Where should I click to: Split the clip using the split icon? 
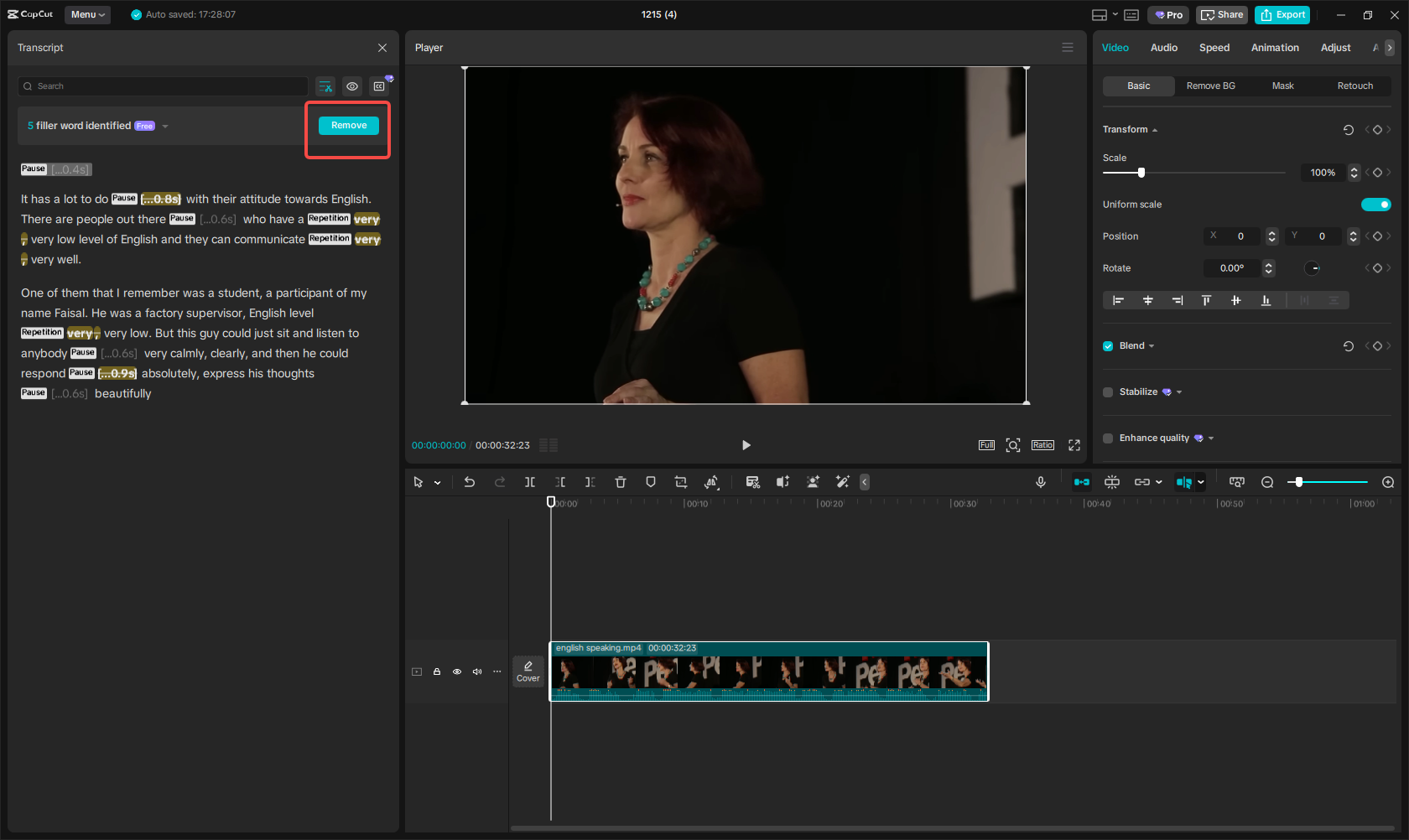[x=530, y=482]
